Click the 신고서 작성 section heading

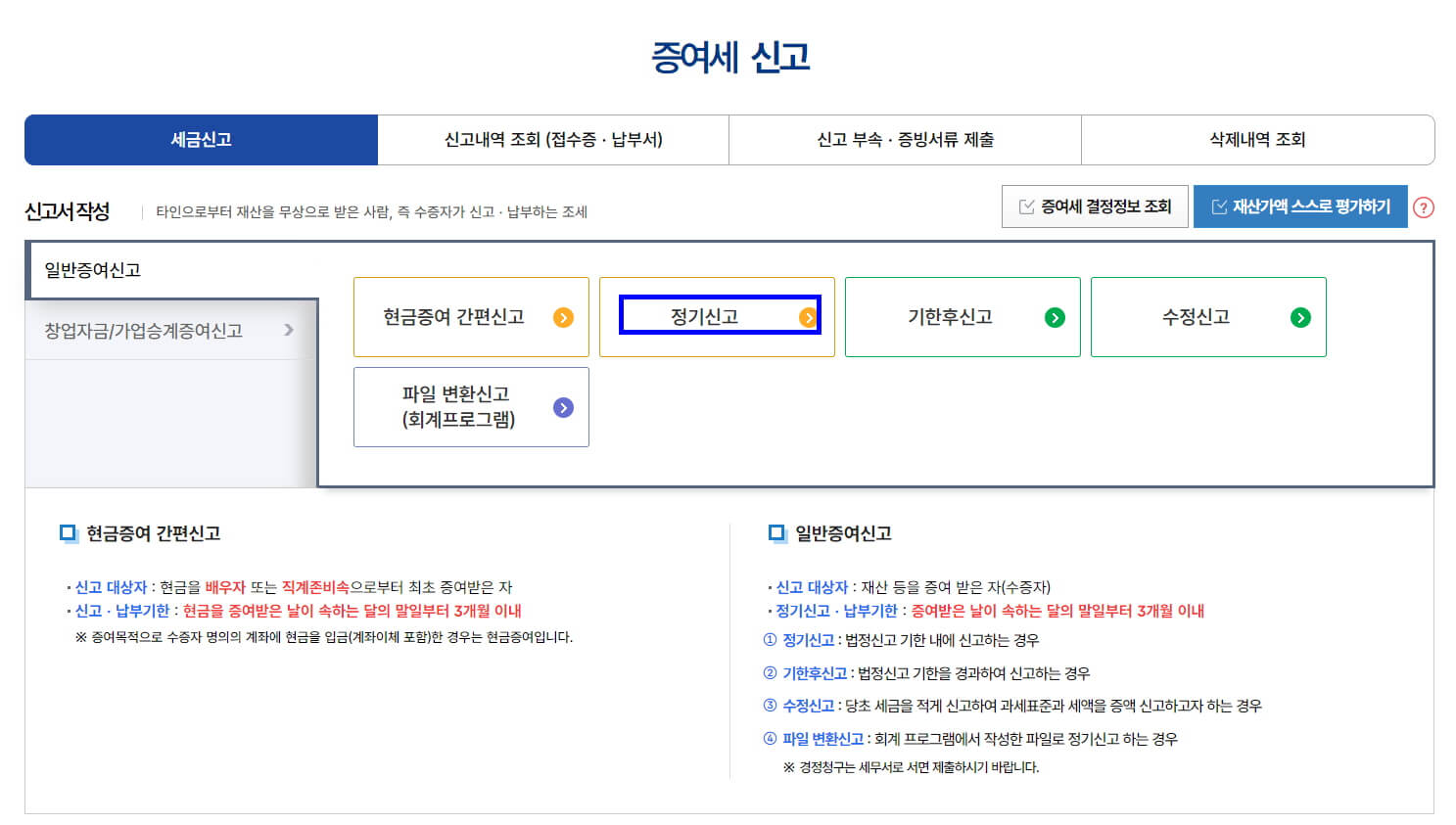click(68, 211)
